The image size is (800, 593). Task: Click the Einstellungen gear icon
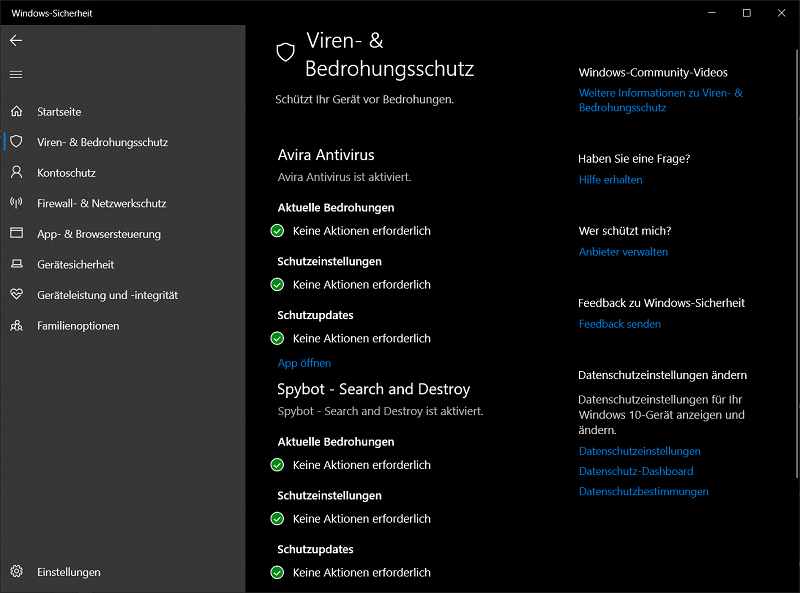[16, 571]
